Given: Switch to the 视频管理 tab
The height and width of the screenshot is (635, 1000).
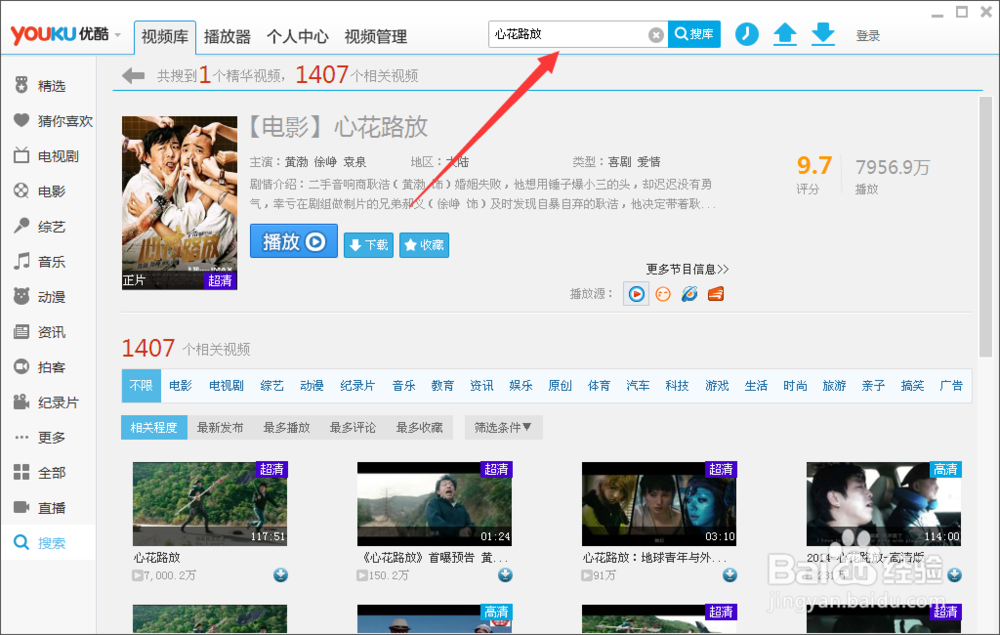Looking at the screenshot, I should click(x=376, y=36).
